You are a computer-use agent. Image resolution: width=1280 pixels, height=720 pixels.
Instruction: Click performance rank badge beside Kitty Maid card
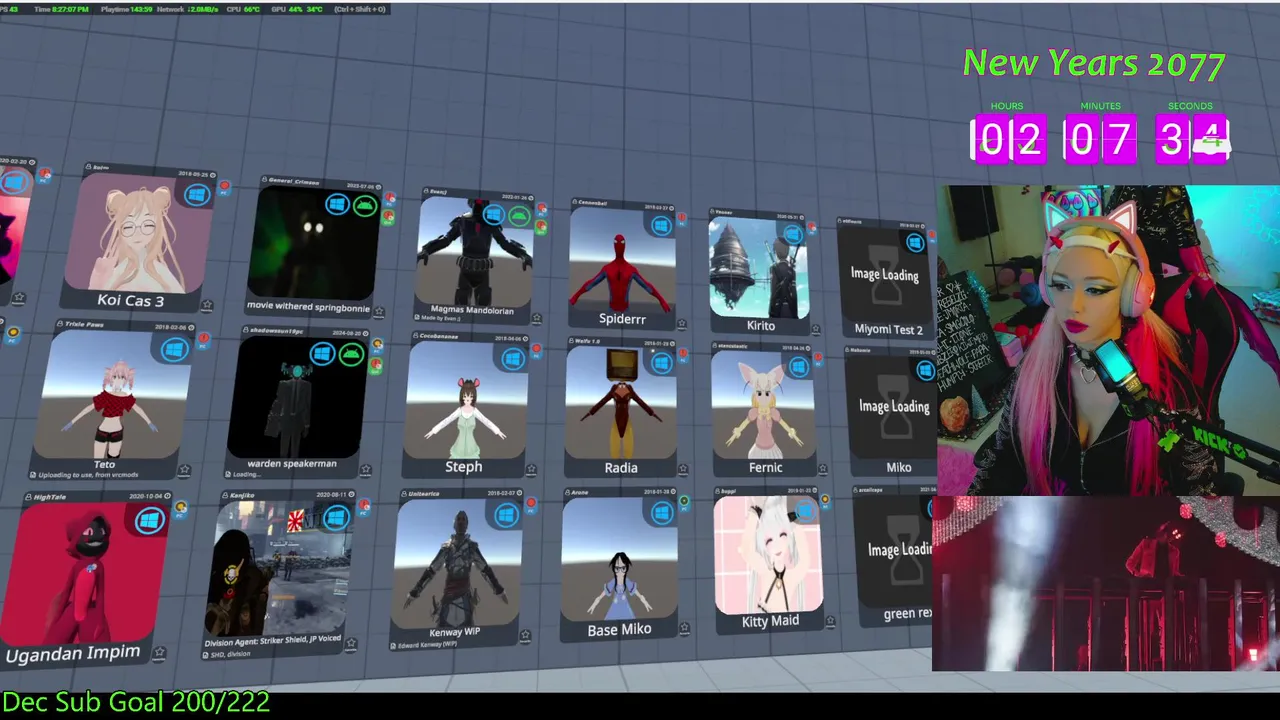click(x=825, y=500)
